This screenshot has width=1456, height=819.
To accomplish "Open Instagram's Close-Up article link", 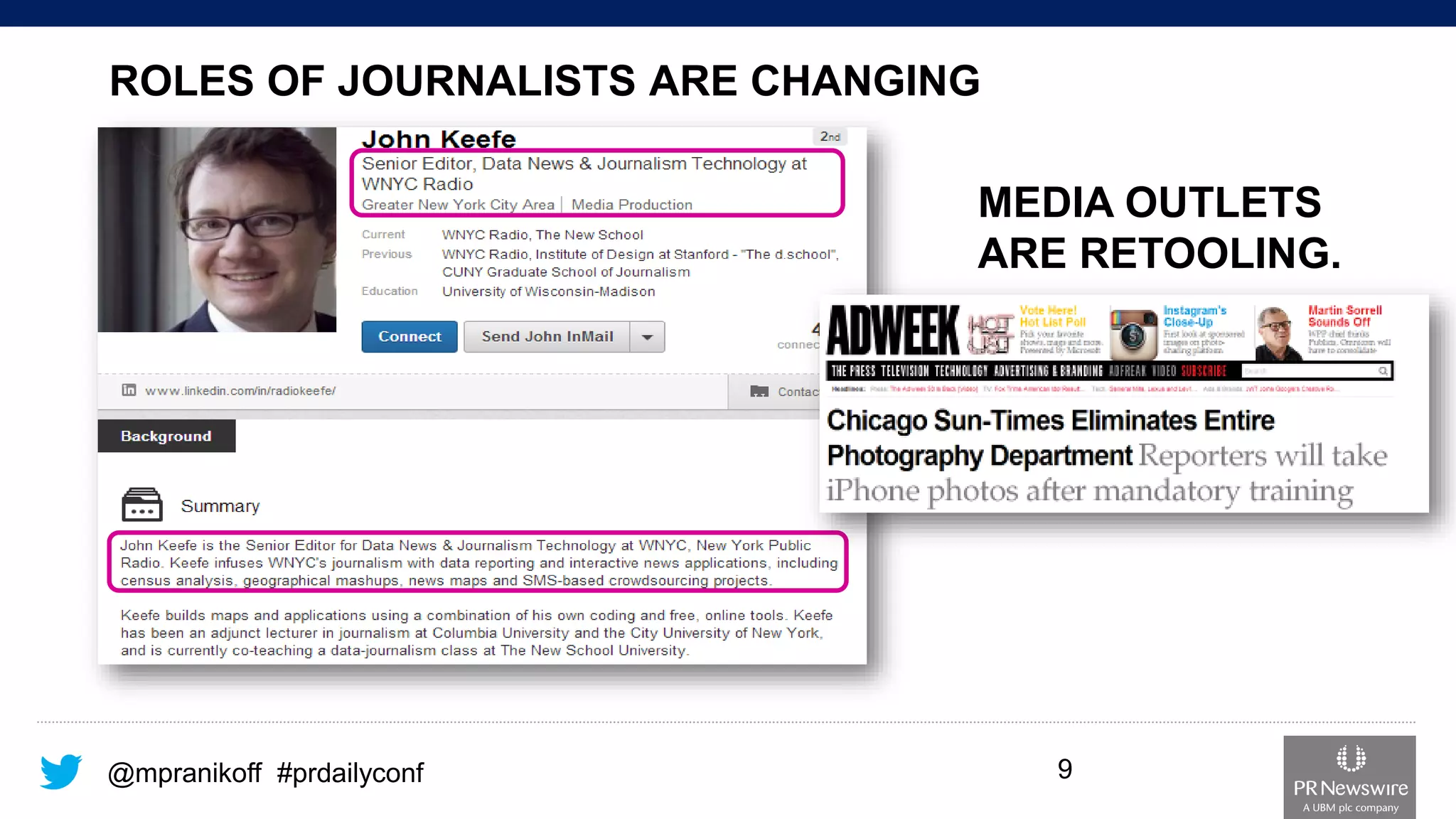I will (x=1194, y=316).
